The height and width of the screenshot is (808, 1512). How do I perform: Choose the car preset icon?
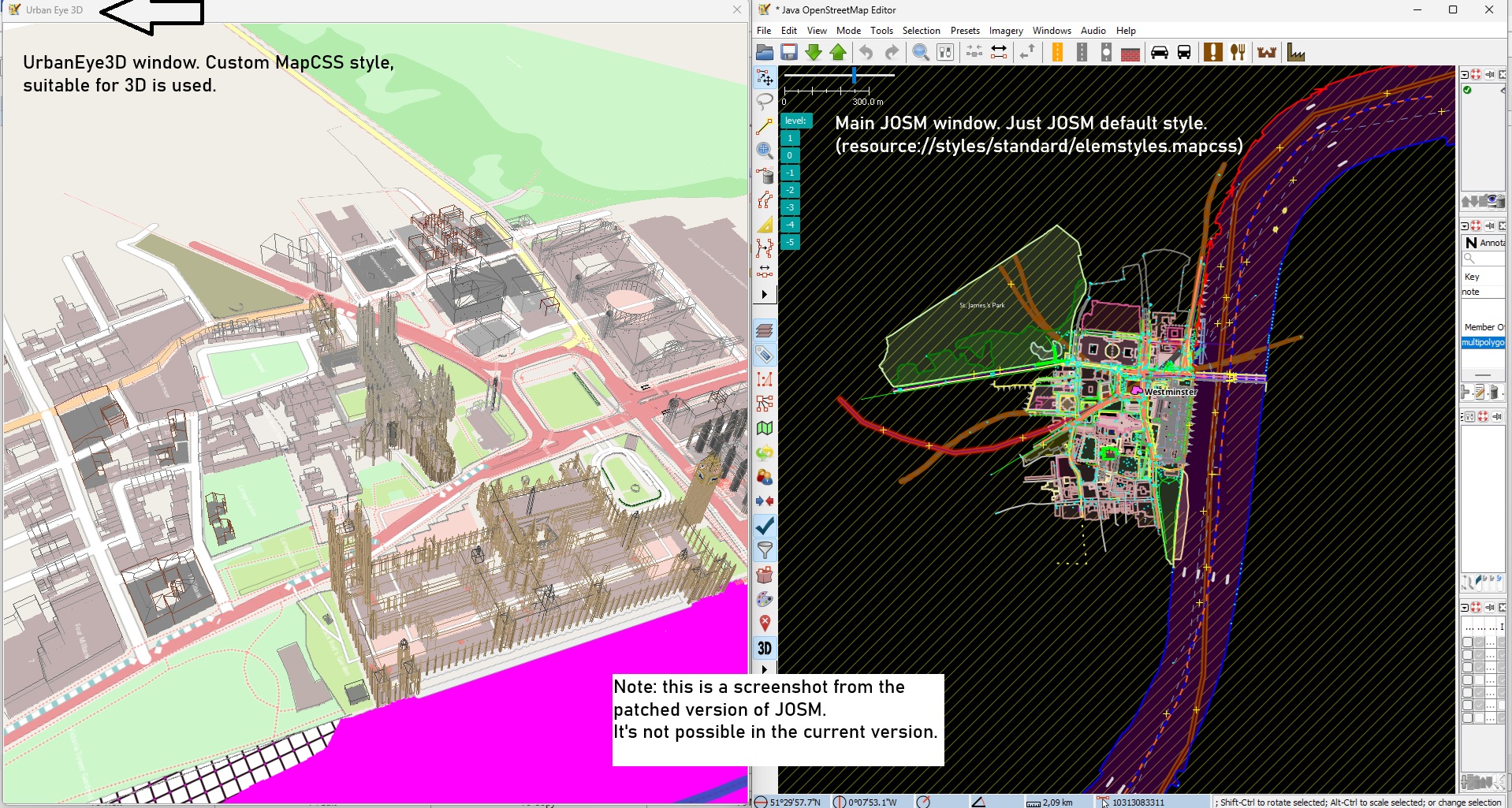[1160, 53]
